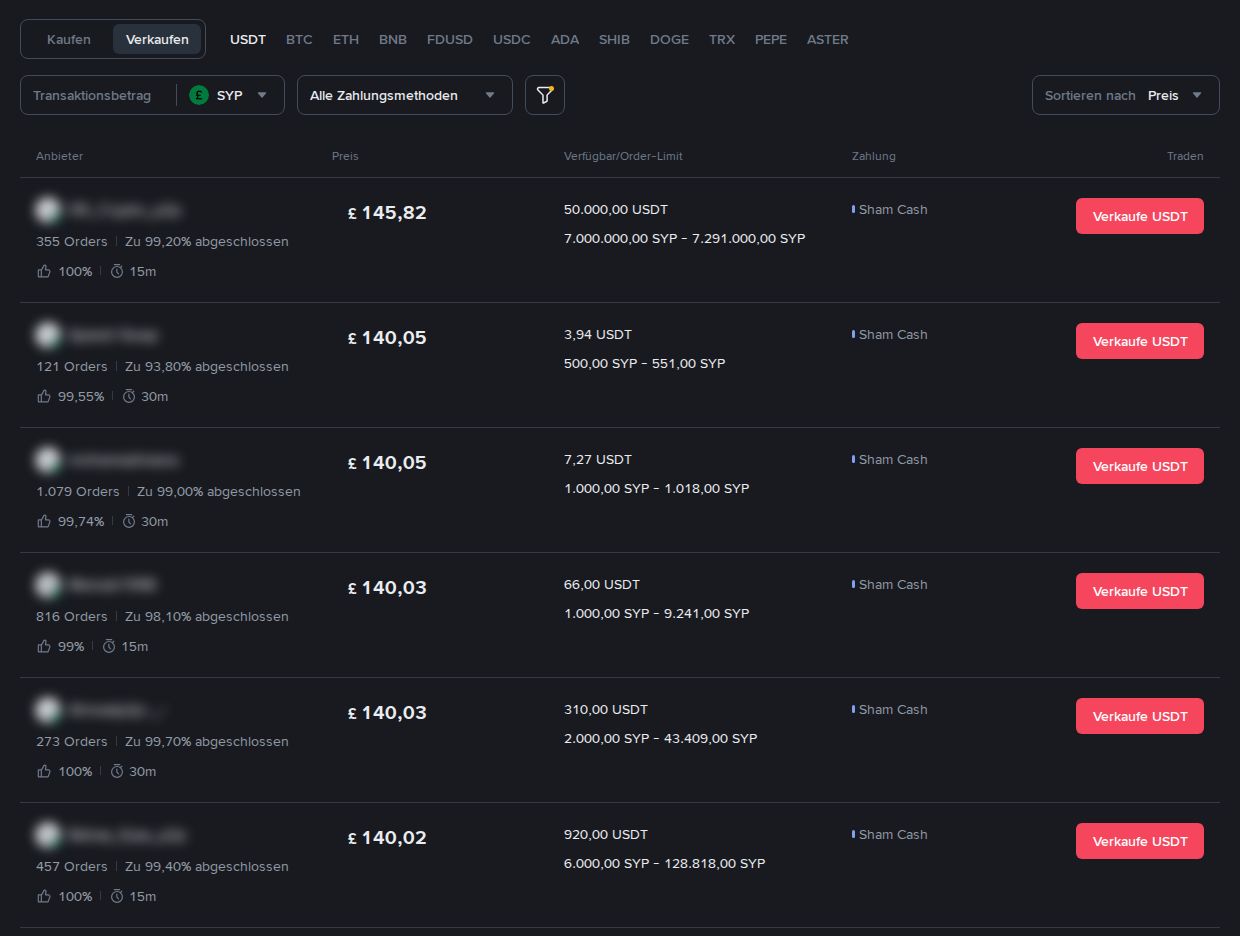Click the green SYP currency icon
1240x936 pixels.
(199, 95)
